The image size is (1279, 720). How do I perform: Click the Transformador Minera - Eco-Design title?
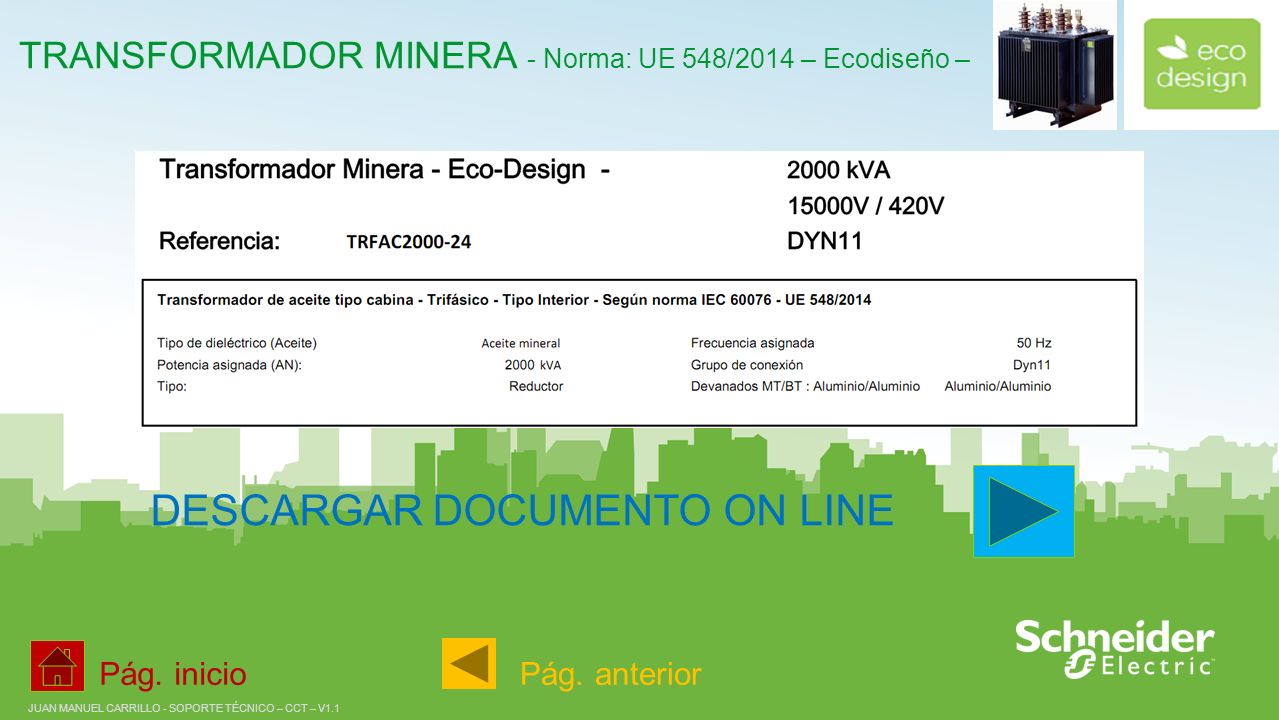[x=385, y=170]
